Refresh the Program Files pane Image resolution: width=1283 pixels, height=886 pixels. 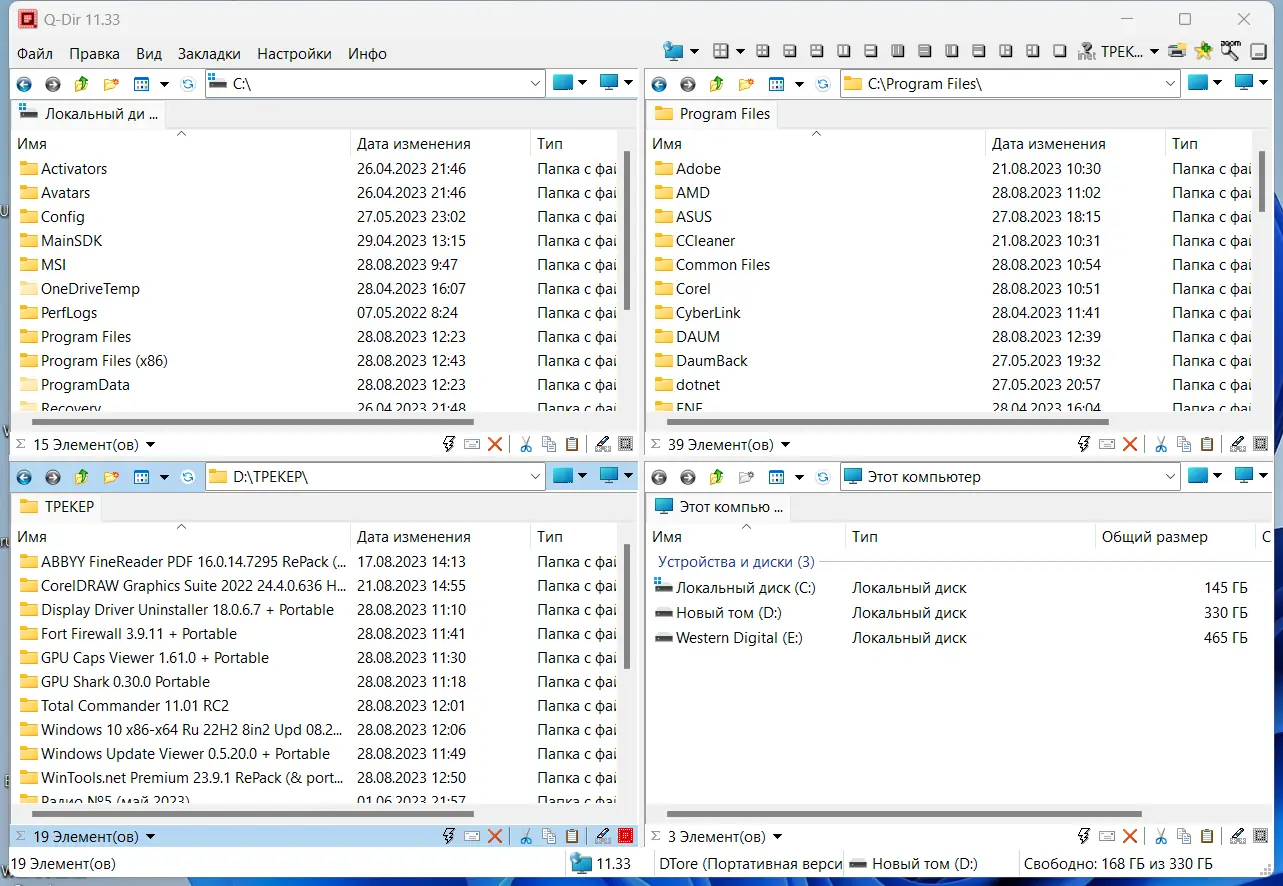tap(823, 85)
